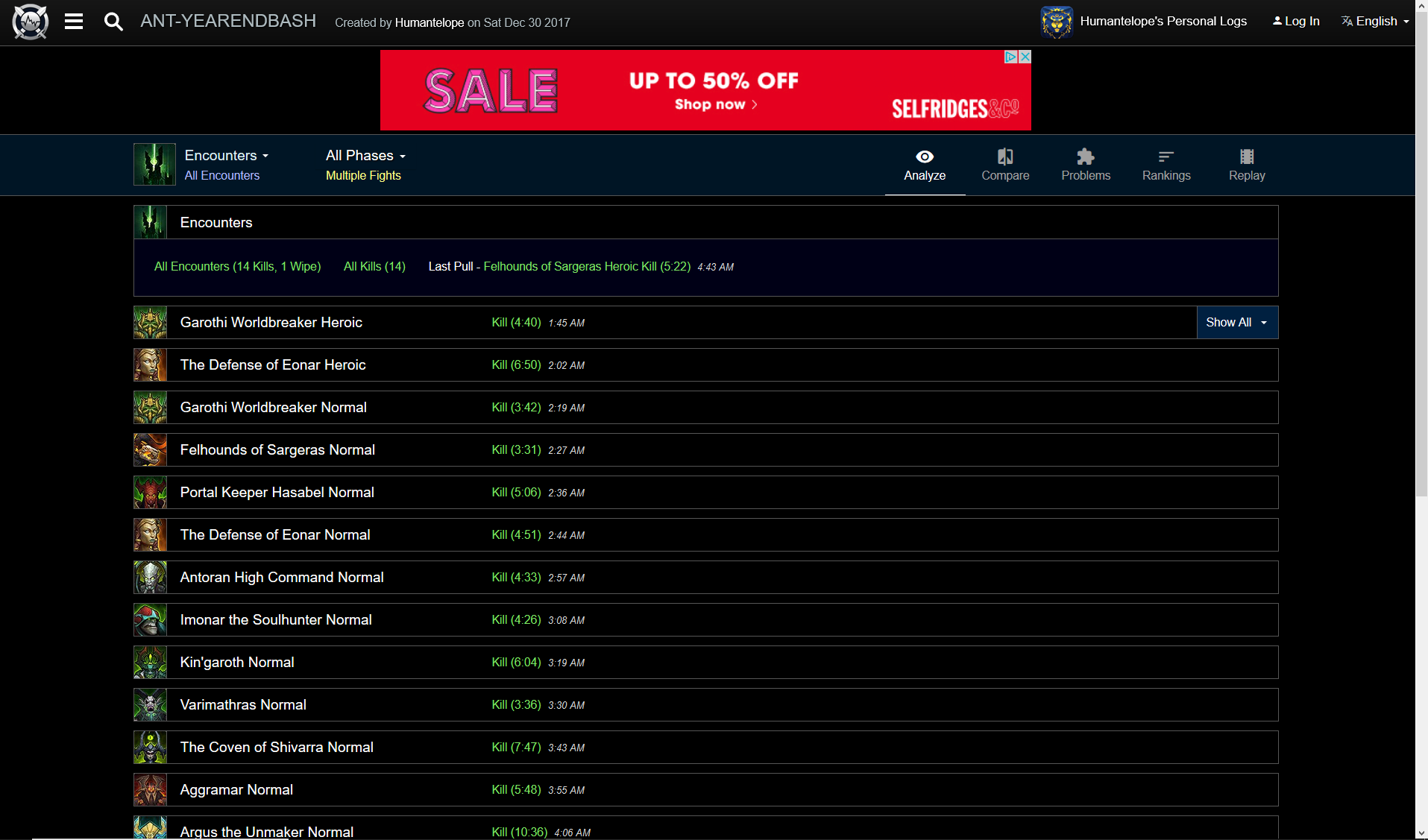
Task: Select the Analyze tab
Action: 924,165
